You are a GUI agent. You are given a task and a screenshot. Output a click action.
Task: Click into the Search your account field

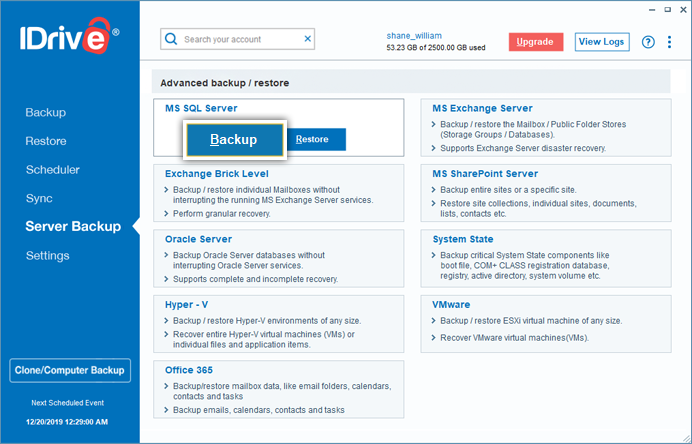click(x=237, y=39)
